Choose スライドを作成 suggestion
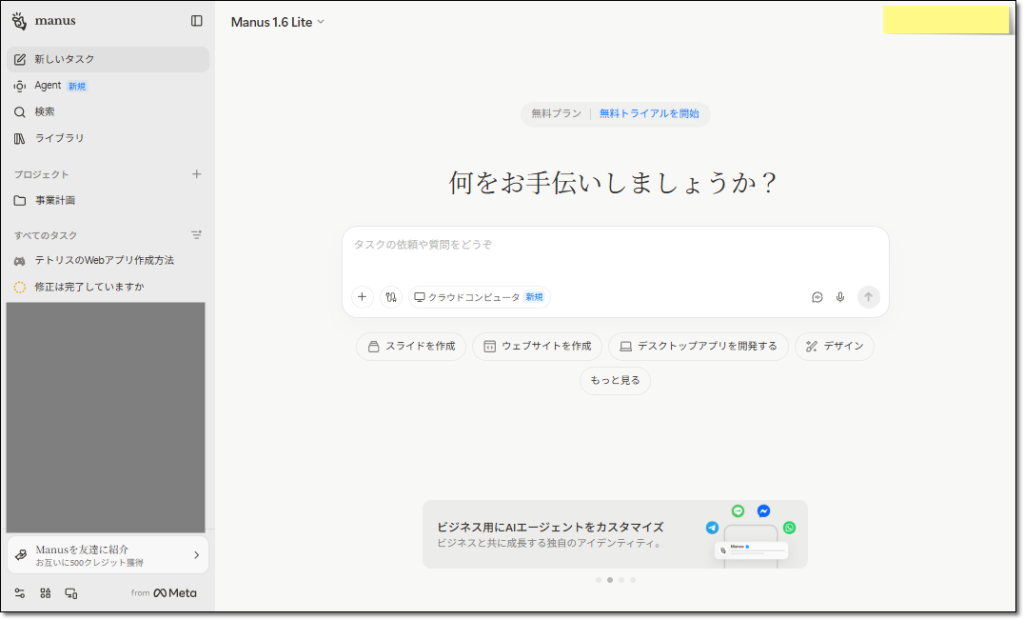Screen dimensions: 1024x620 tap(411, 346)
